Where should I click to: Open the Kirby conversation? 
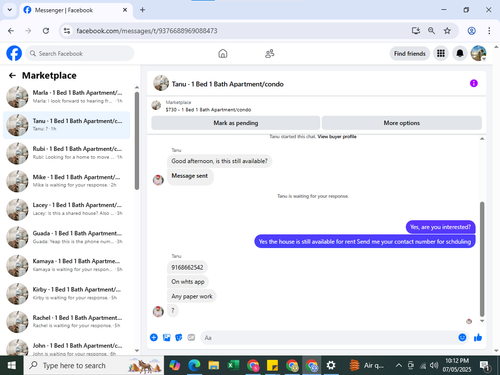coord(67,294)
